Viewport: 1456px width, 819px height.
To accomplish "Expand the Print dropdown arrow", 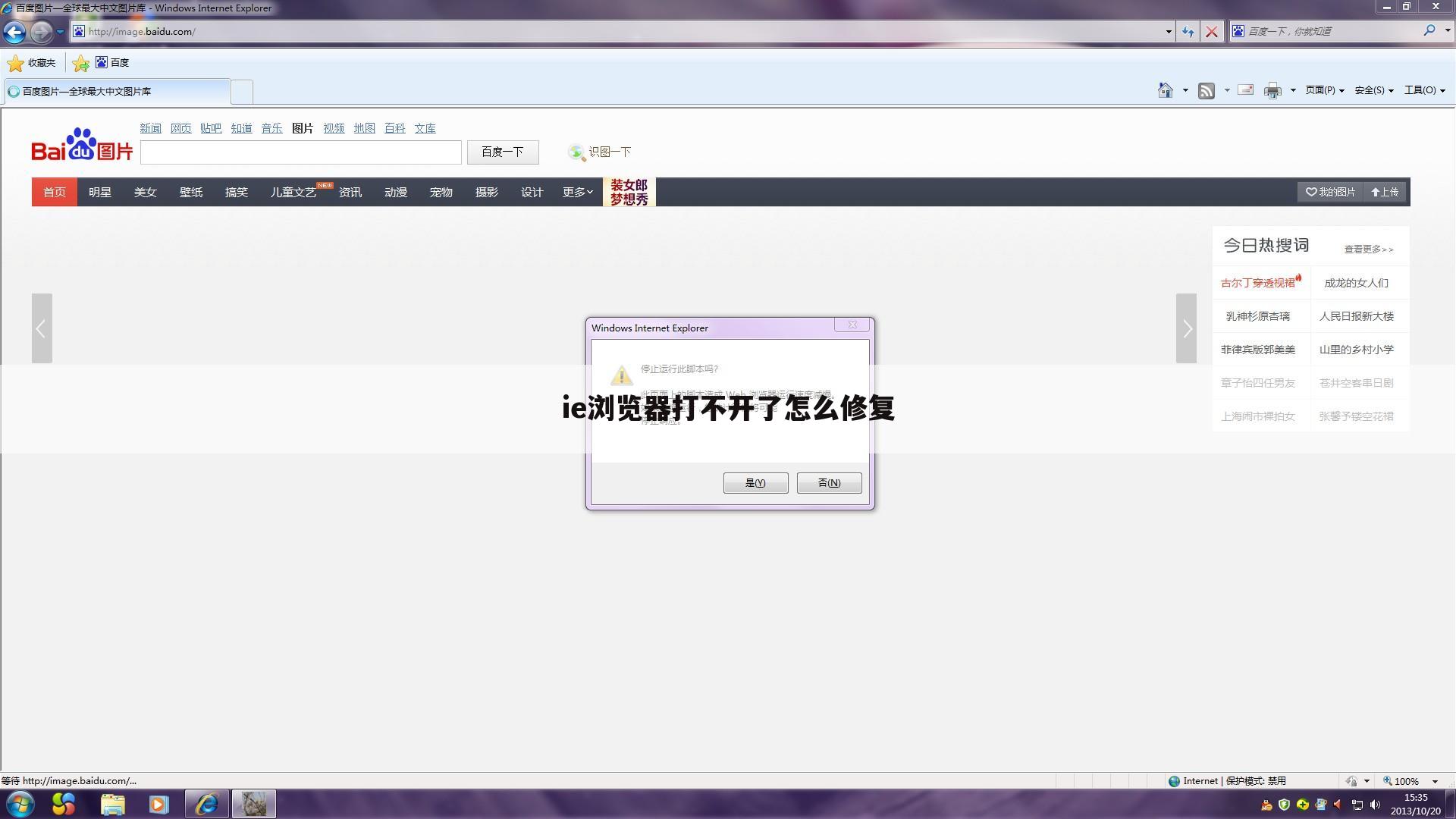I will pyautogui.click(x=1293, y=90).
